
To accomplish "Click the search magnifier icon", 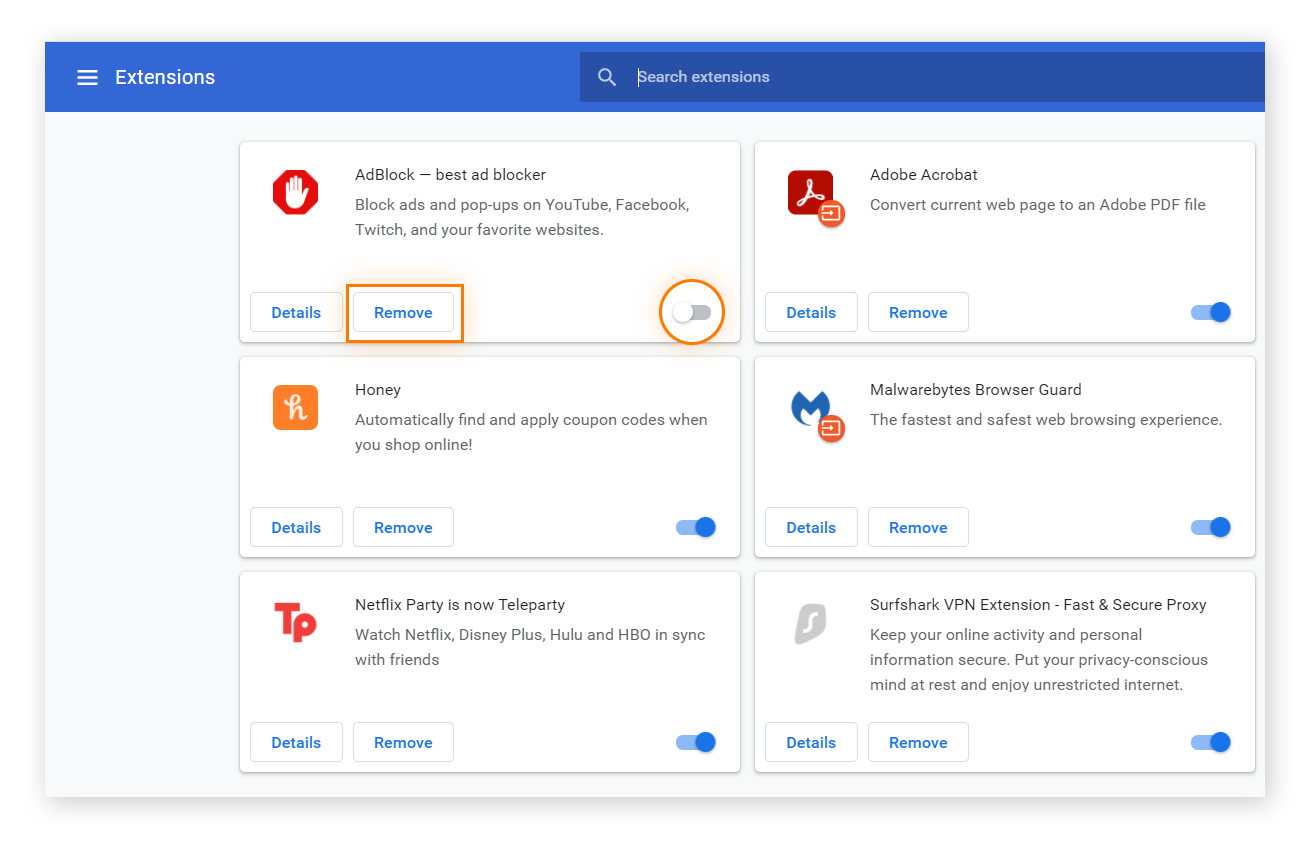I will pos(607,77).
